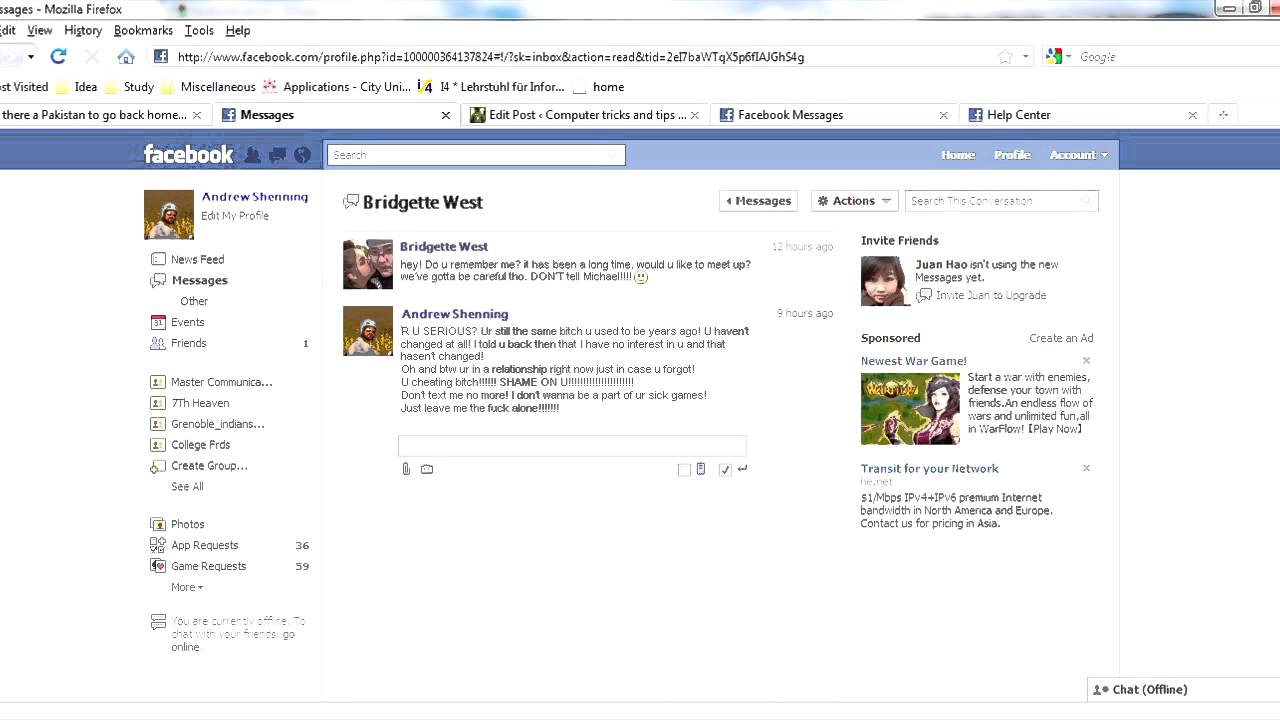Click the enter-arrow quick reply icon
1280x720 pixels.
(x=742, y=468)
